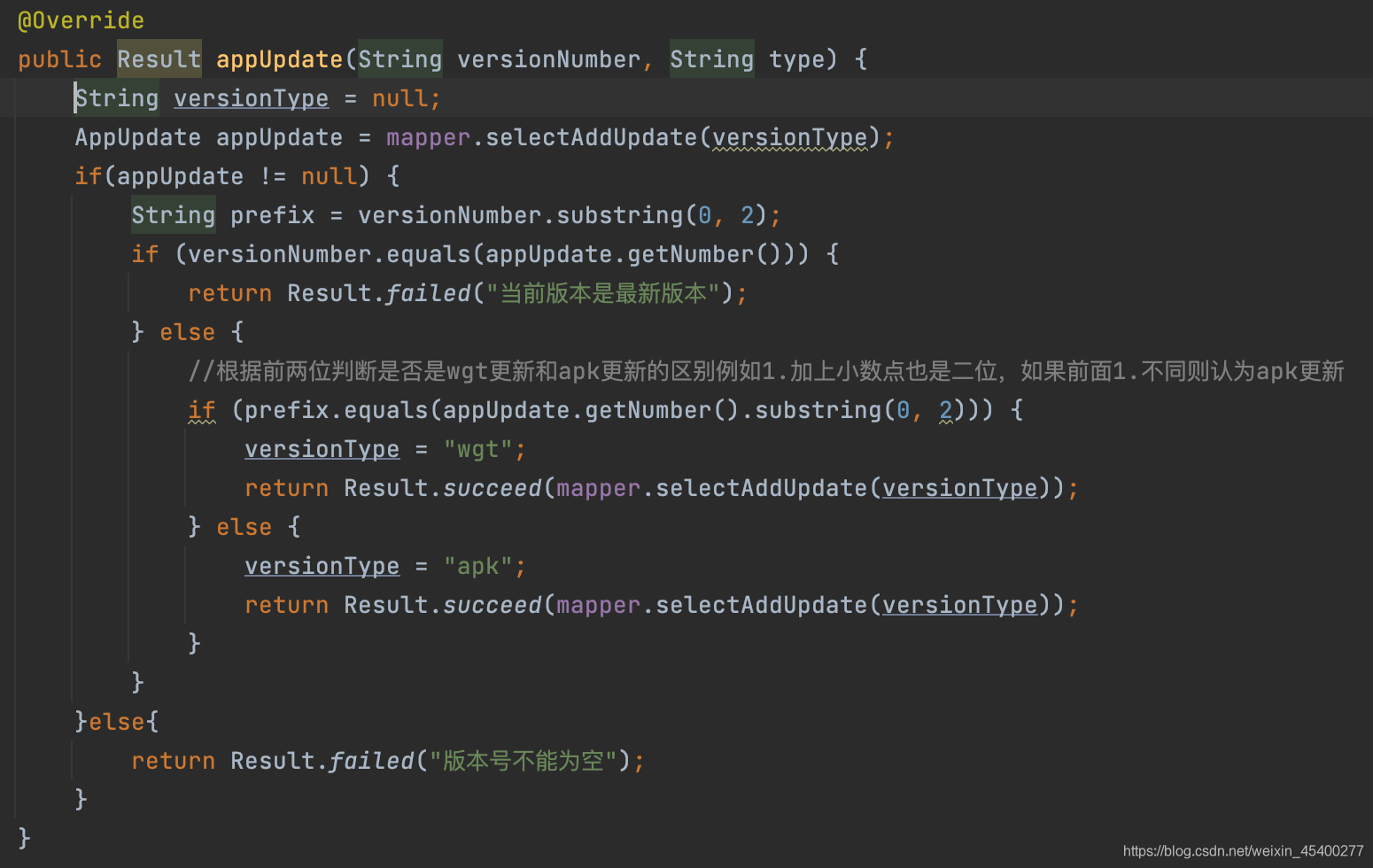Click the Result return type in signature
The image size is (1373, 868).
tap(159, 59)
